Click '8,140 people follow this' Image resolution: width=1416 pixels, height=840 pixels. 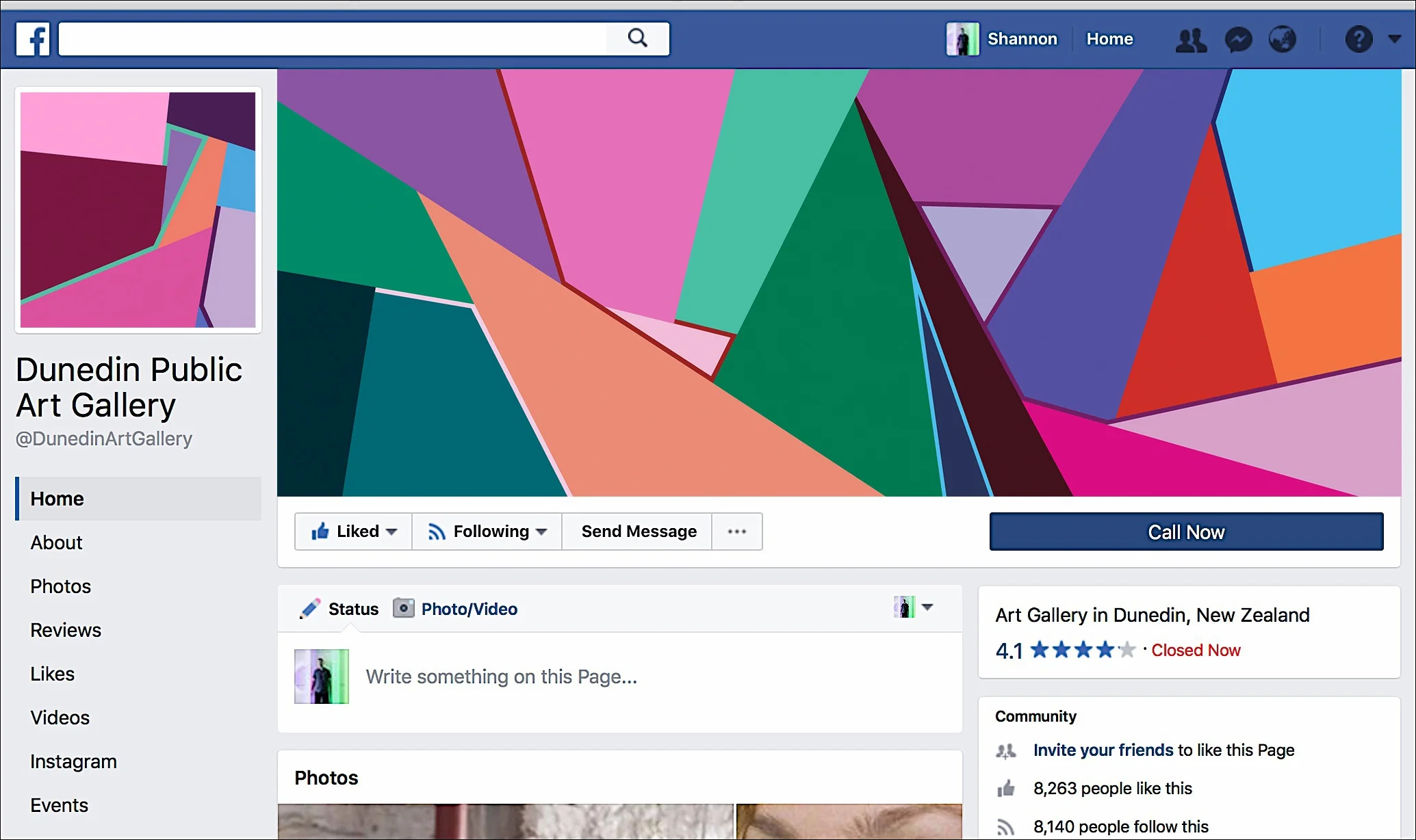[1121, 827]
